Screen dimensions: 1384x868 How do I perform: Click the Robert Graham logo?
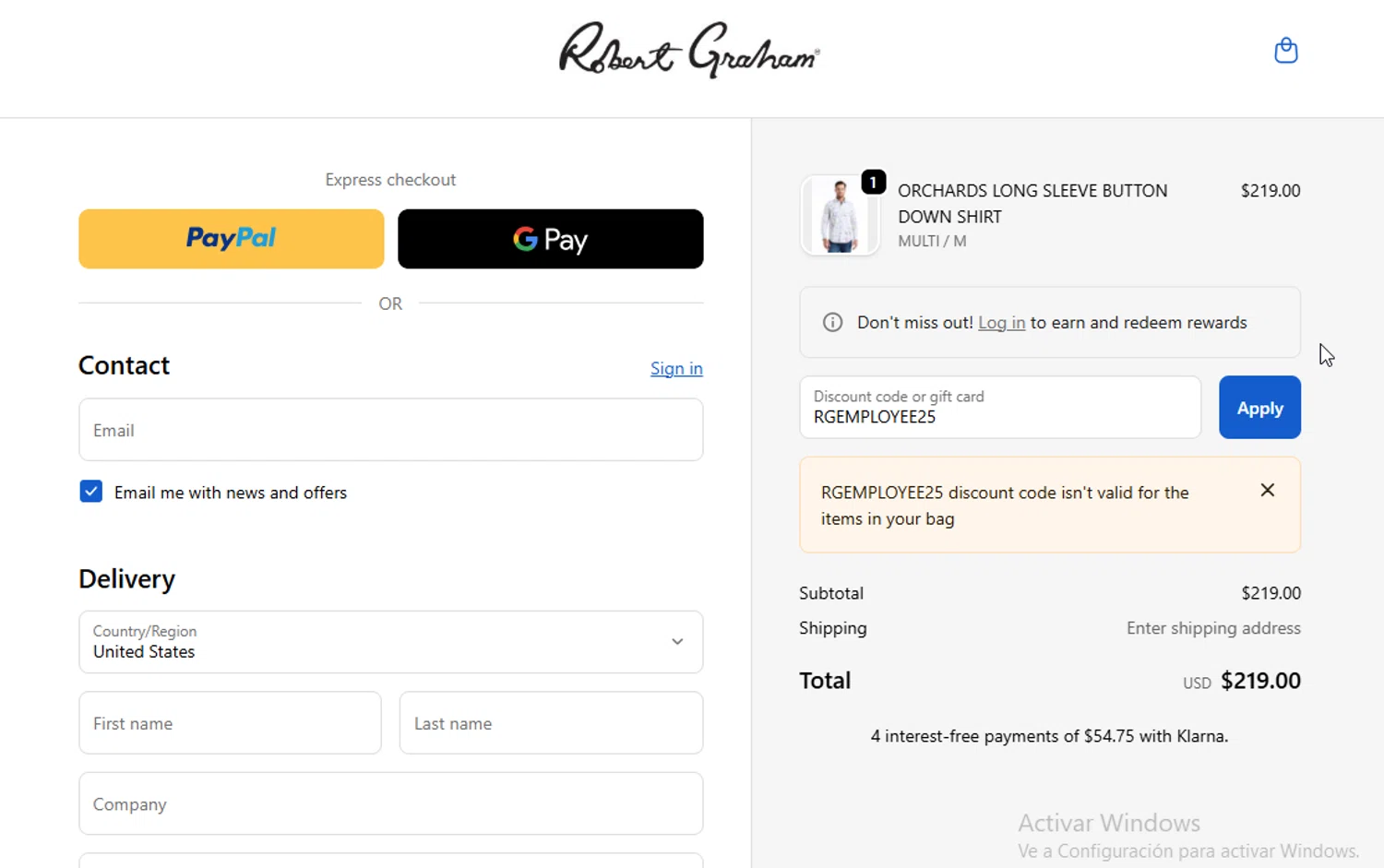click(689, 51)
